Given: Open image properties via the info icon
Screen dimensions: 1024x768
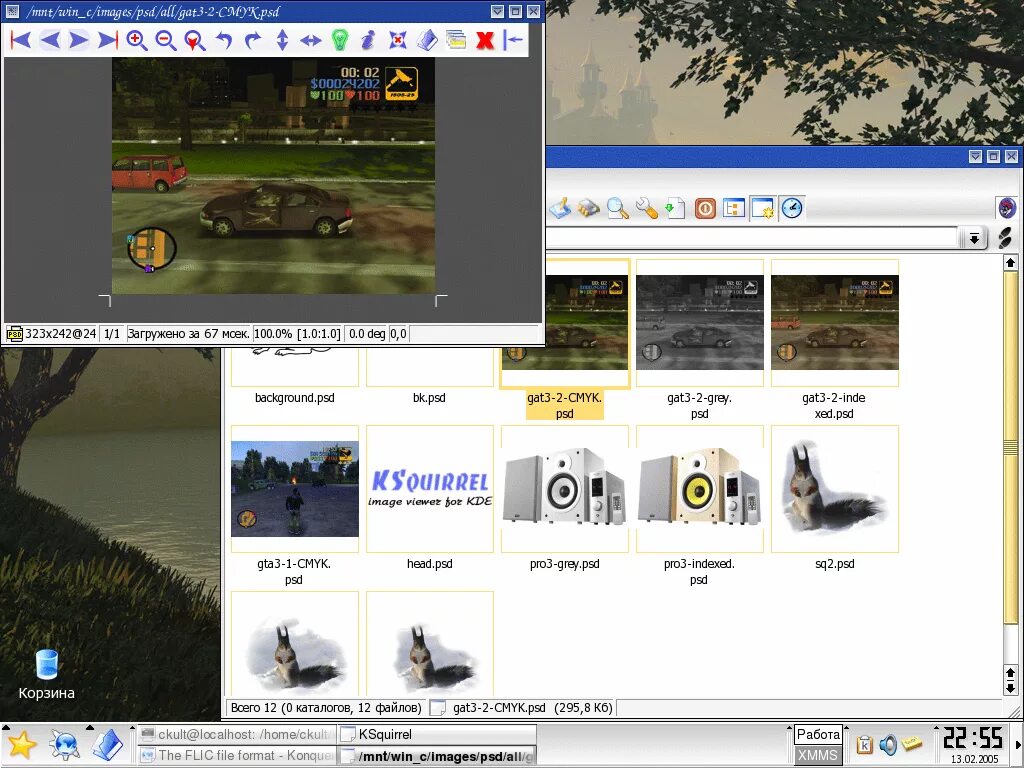Looking at the screenshot, I should pyautogui.click(x=369, y=40).
